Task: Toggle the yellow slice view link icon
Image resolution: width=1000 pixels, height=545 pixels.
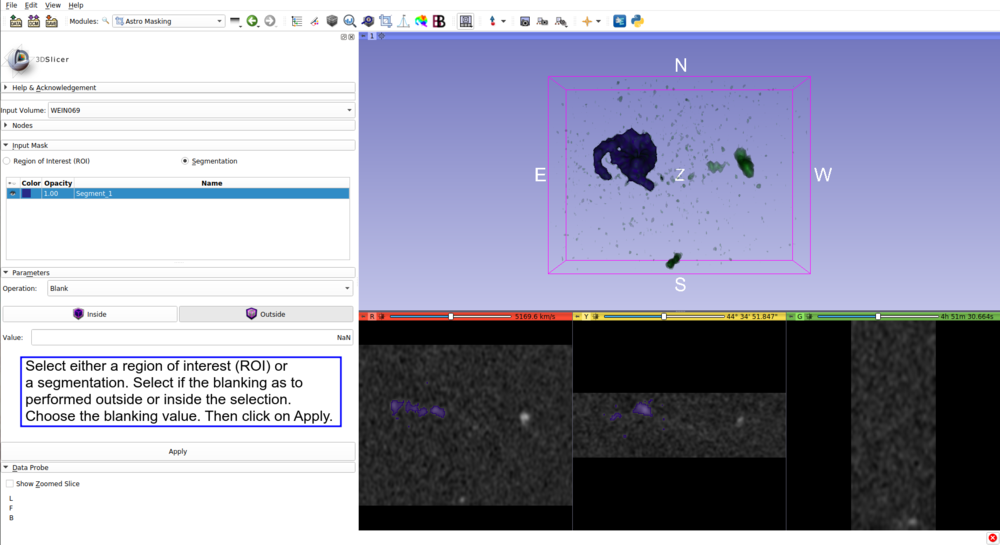Action: [594, 316]
